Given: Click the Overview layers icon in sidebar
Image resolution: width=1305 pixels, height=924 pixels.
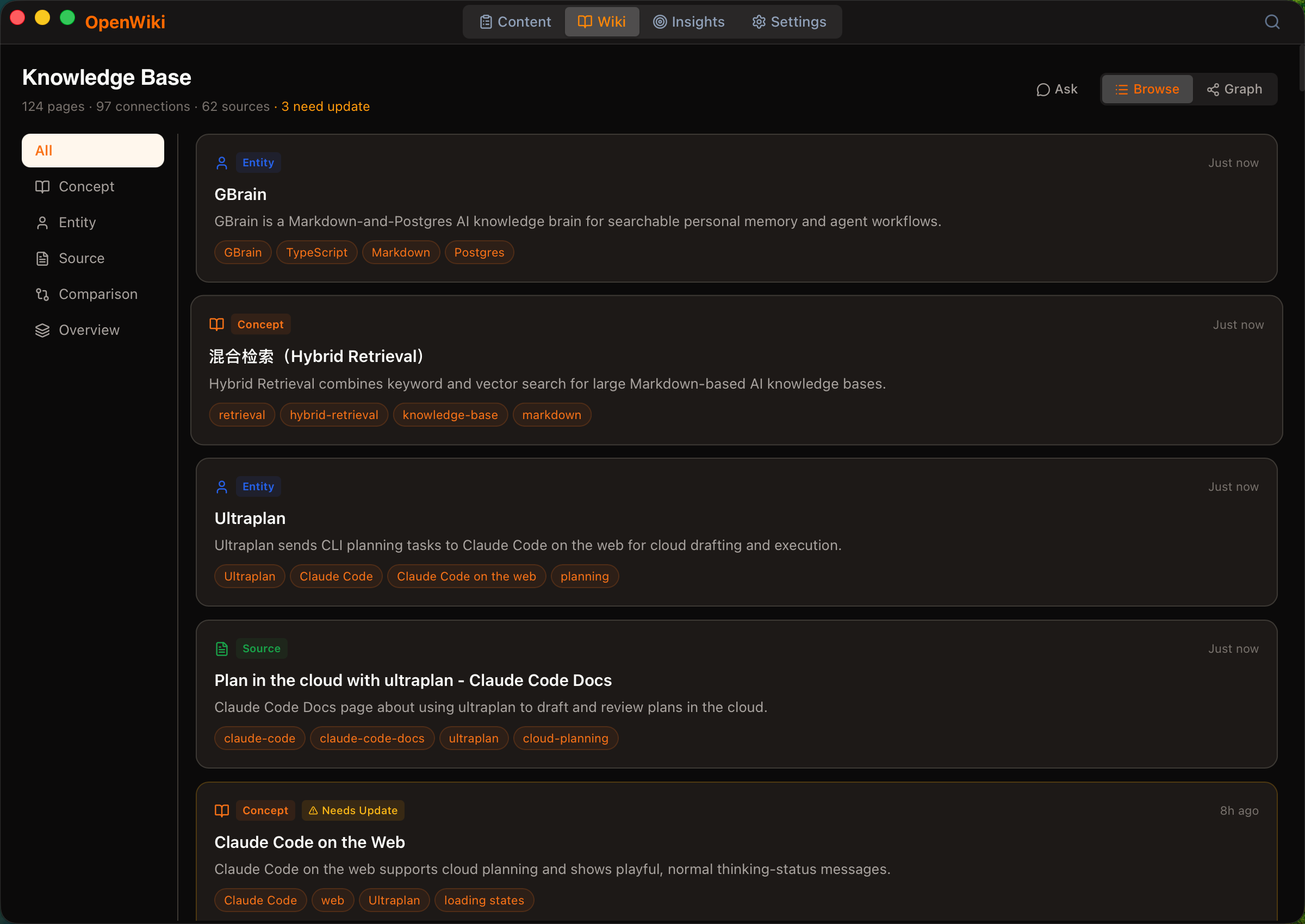Looking at the screenshot, I should coord(42,330).
